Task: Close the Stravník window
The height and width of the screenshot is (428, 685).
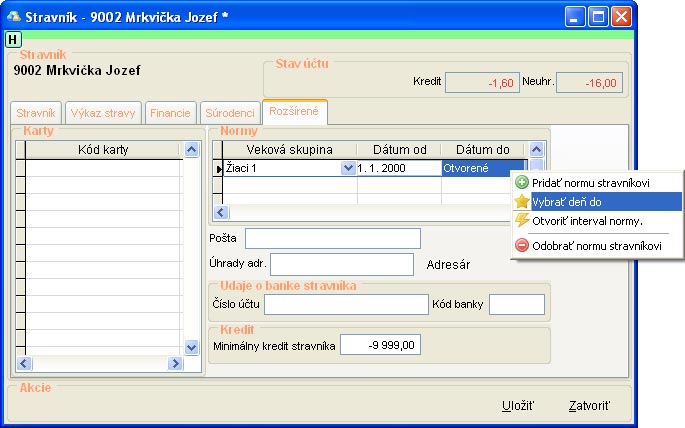Action: [x=621, y=17]
